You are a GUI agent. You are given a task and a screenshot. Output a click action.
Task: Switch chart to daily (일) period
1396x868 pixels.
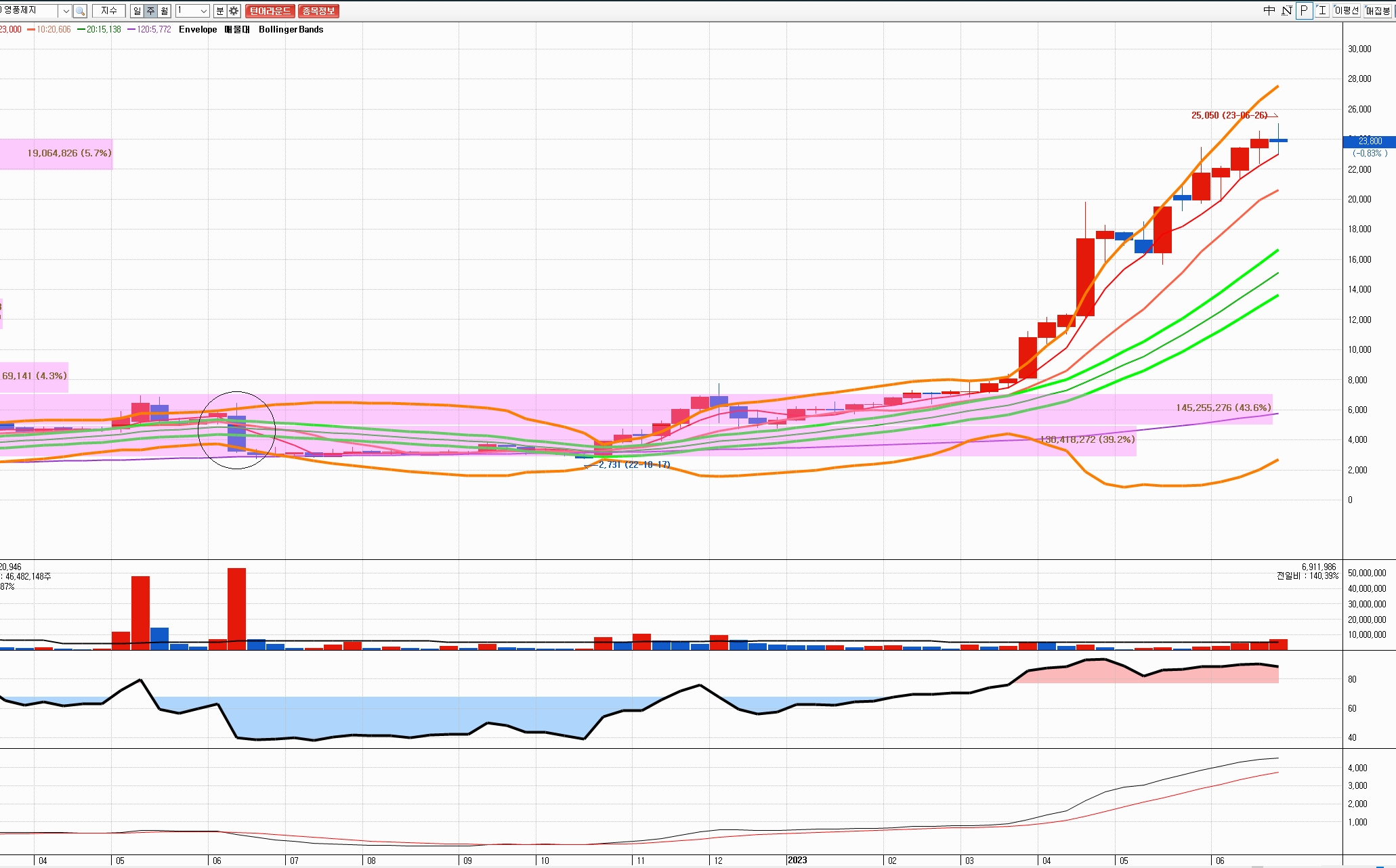138,11
